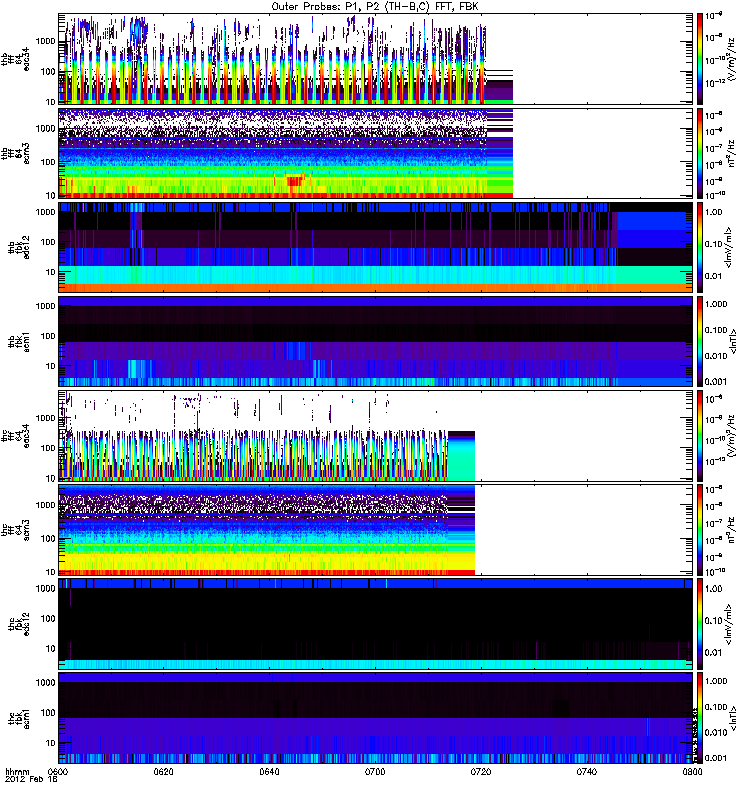Click the 10 y-axis tick of thb fbk edc12 panel
Screen dimensions: 750x800
pyautogui.click(x=51, y=272)
